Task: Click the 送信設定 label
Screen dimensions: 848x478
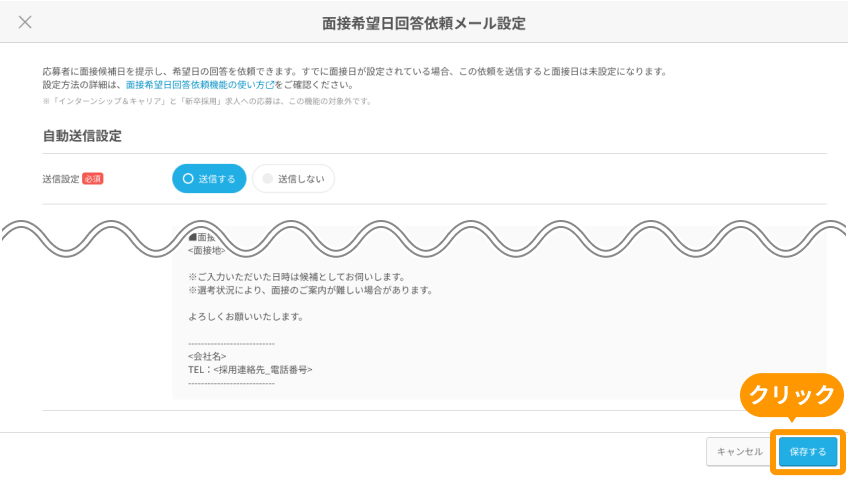Action: [x=61, y=179]
